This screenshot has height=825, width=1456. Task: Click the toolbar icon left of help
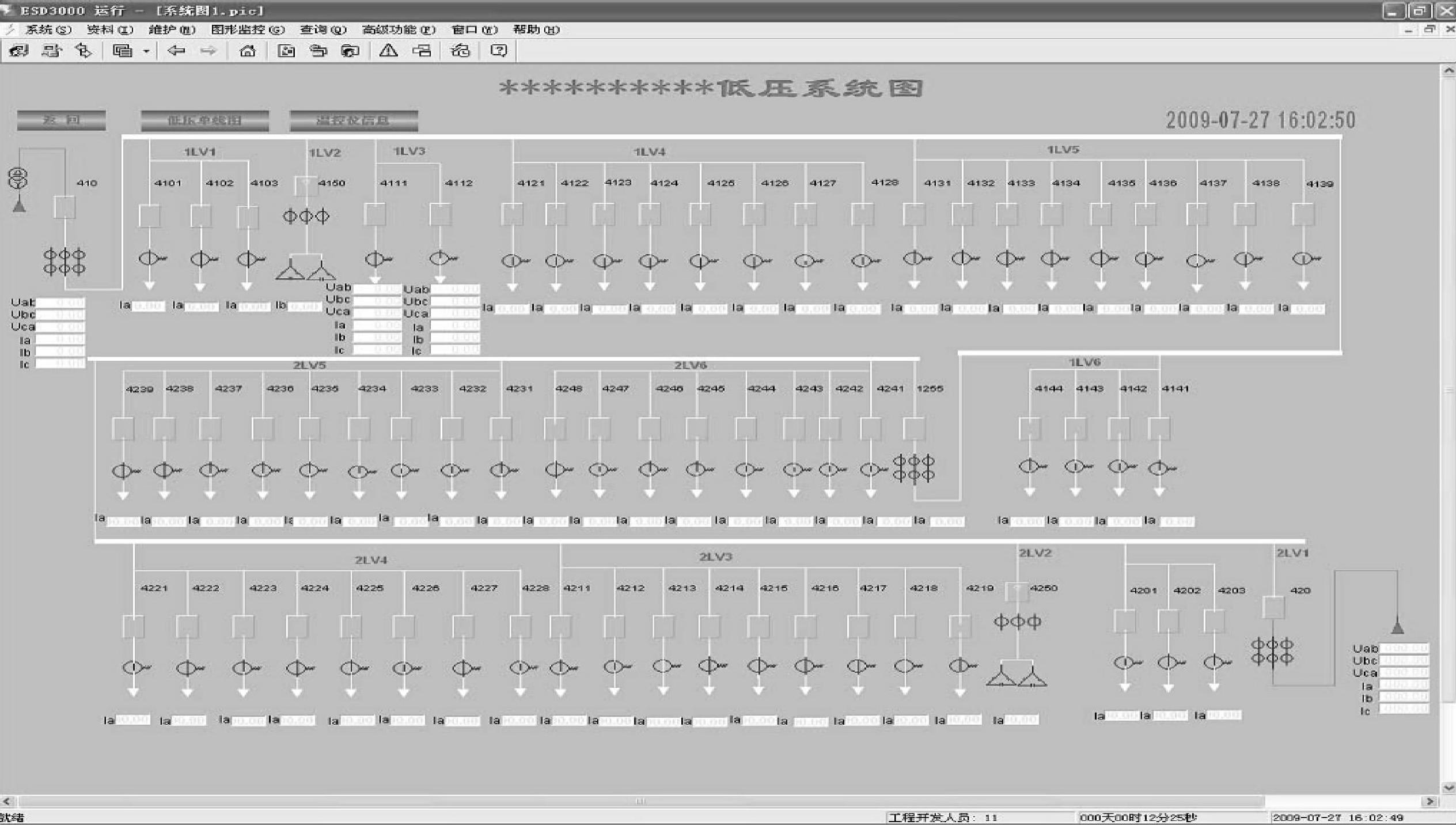(x=460, y=51)
